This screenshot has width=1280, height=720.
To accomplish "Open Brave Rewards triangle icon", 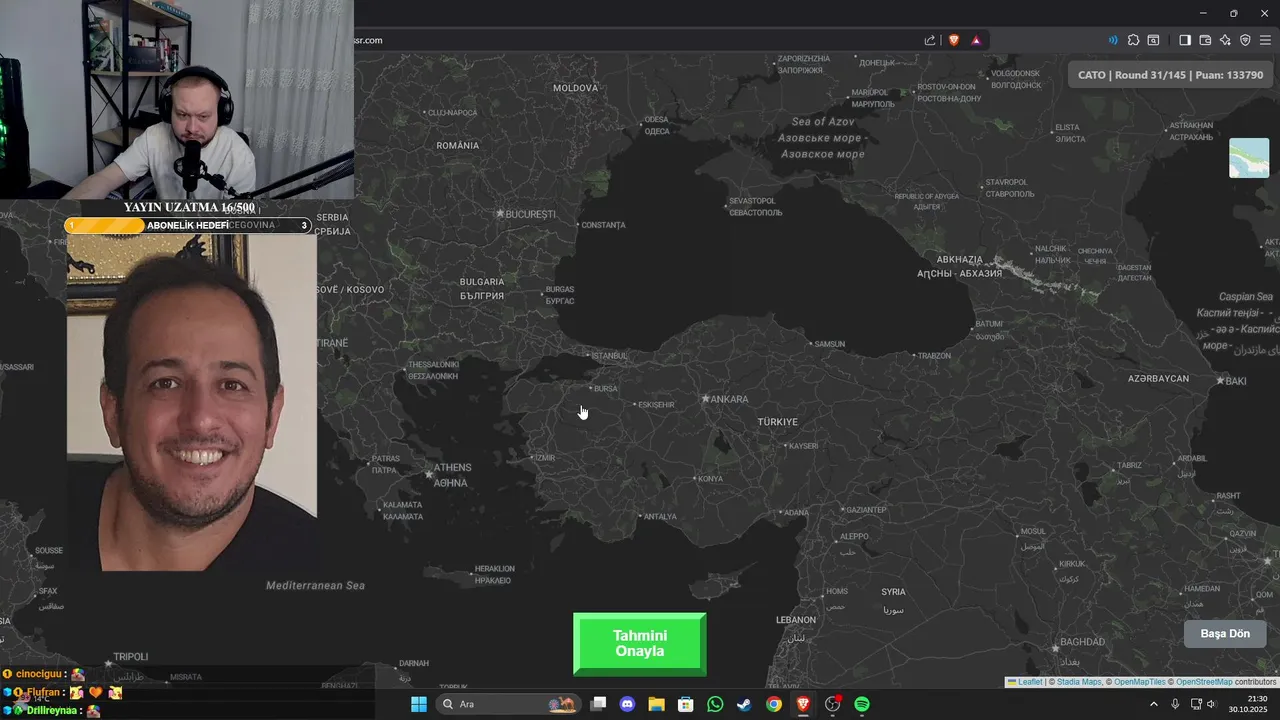I will [x=976, y=40].
